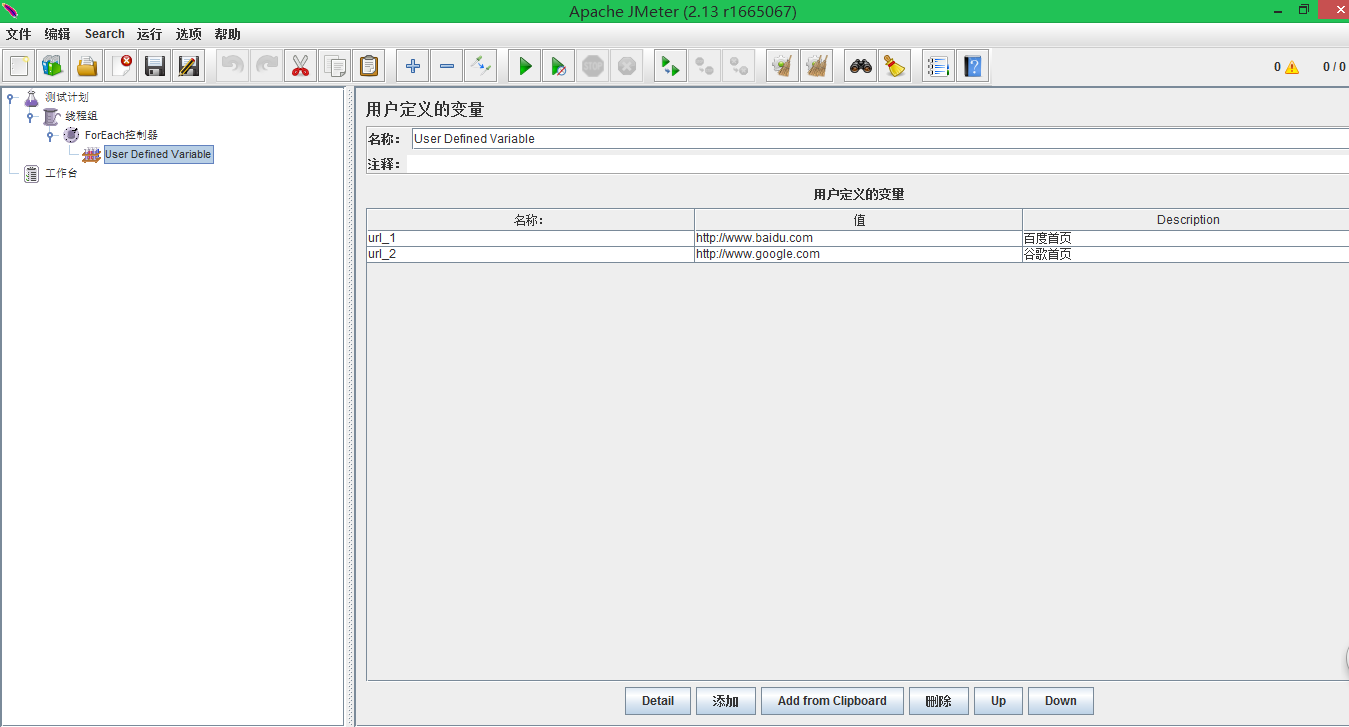The image size is (1349, 727).
Task: Click the Shutdown X icon
Action: (x=627, y=67)
